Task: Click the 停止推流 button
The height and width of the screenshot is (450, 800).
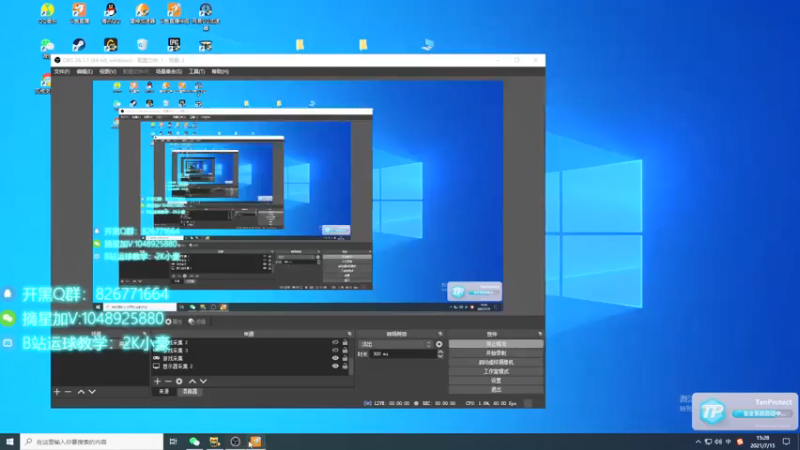Action: (x=496, y=344)
